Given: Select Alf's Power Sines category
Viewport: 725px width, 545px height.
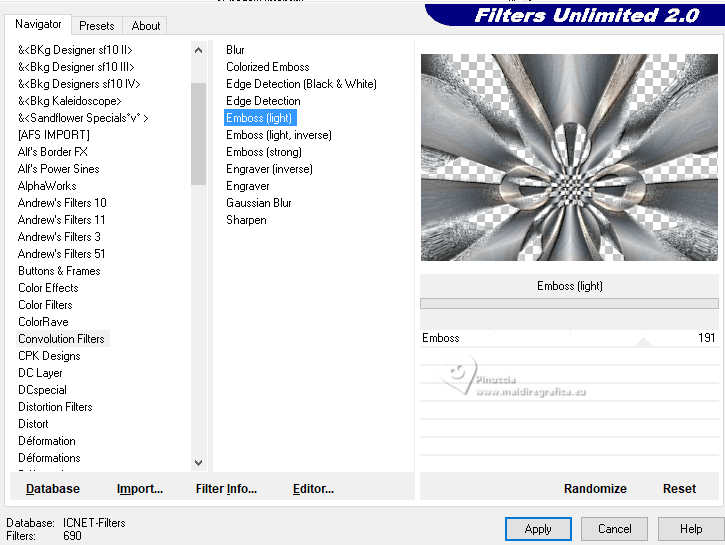Looking at the screenshot, I should coord(58,169).
